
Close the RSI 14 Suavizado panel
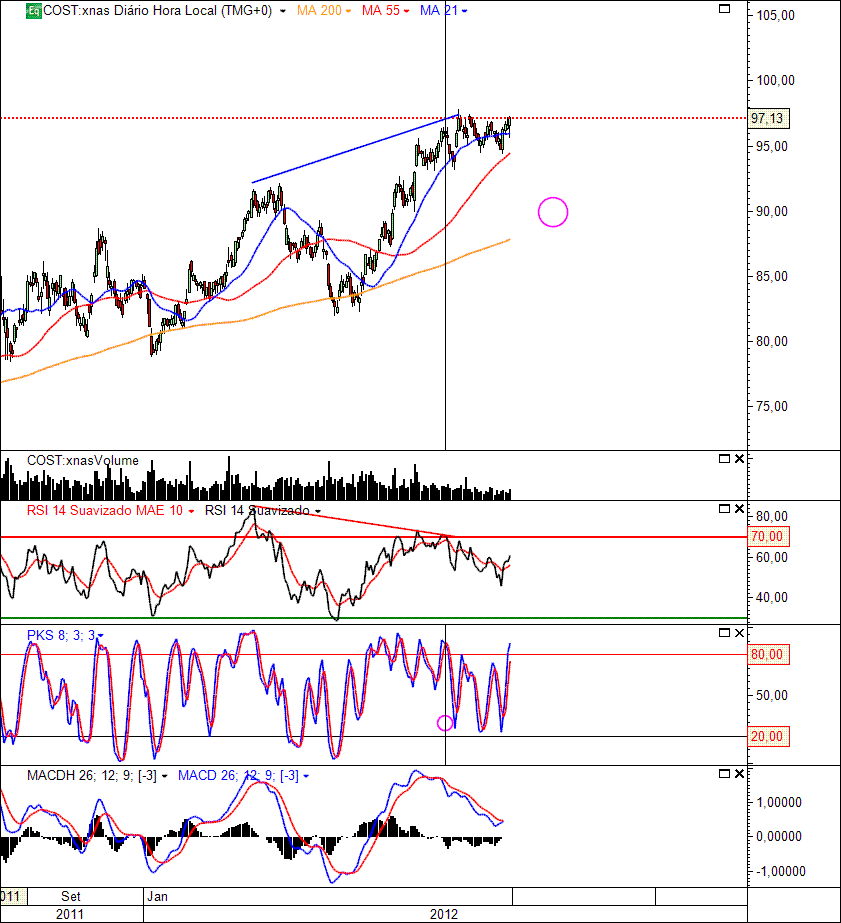tap(739, 509)
